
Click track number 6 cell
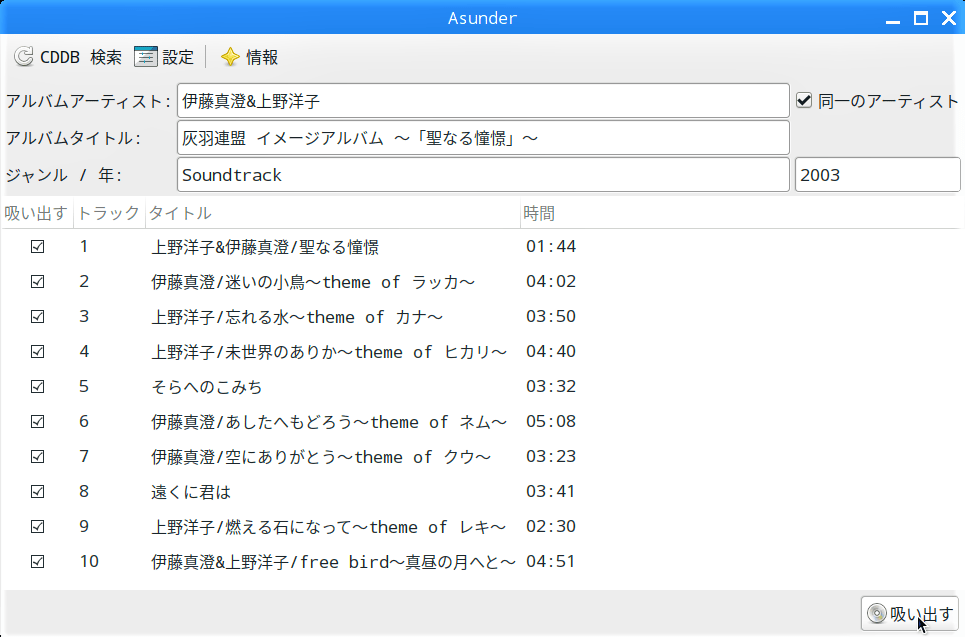pos(84,422)
